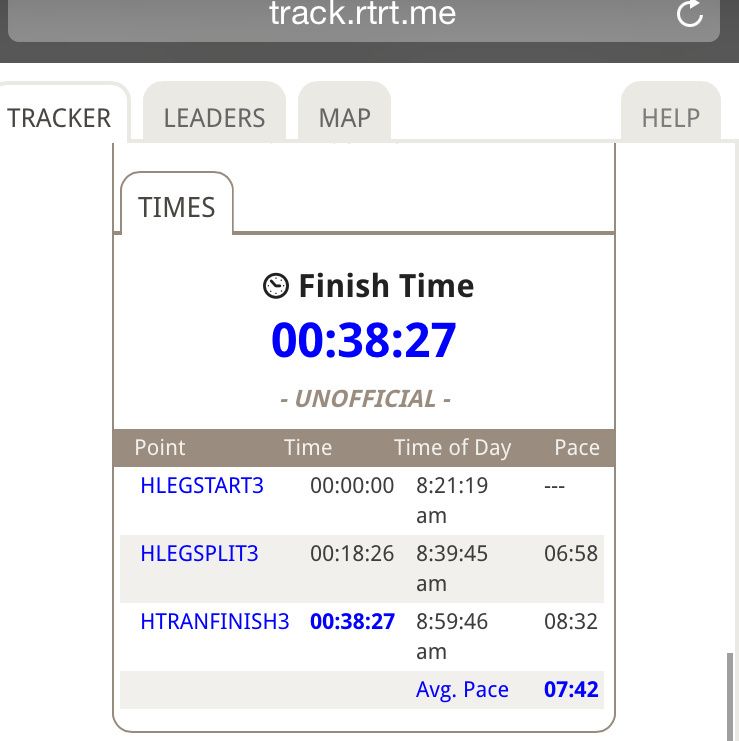The width and height of the screenshot is (739, 741).
Task: Click the Pace column header
Action: click(x=576, y=448)
